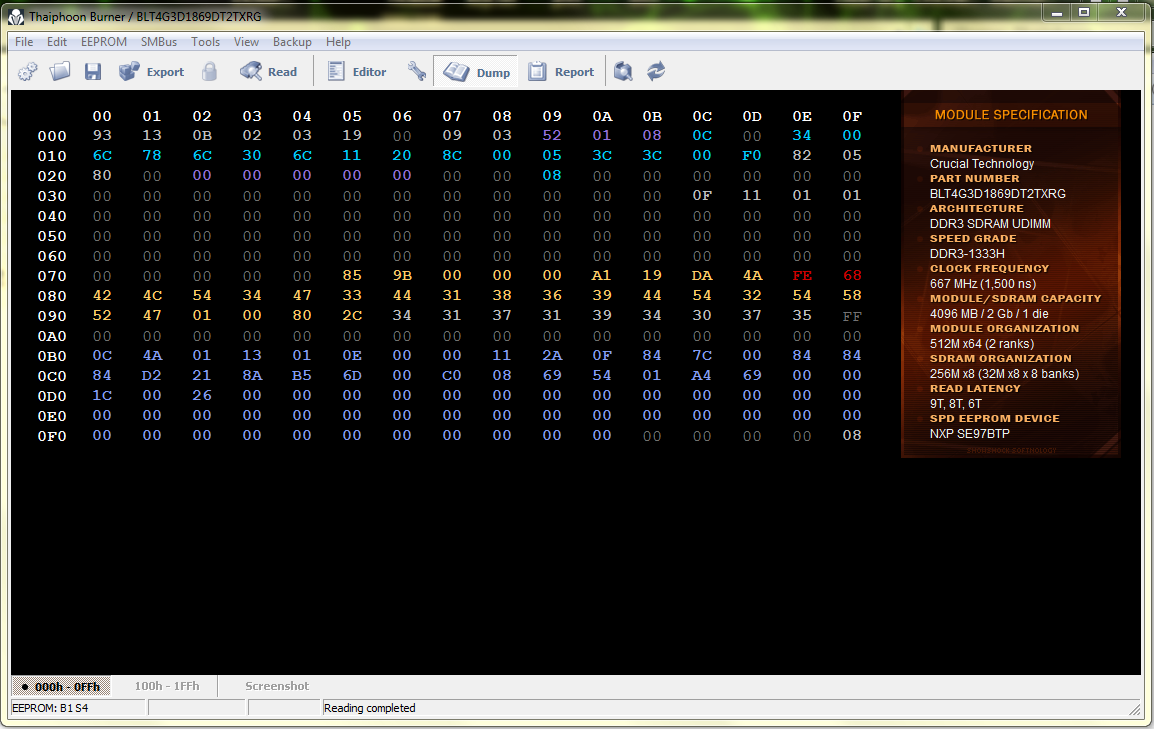Click the open file folder icon

(x=60, y=71)
